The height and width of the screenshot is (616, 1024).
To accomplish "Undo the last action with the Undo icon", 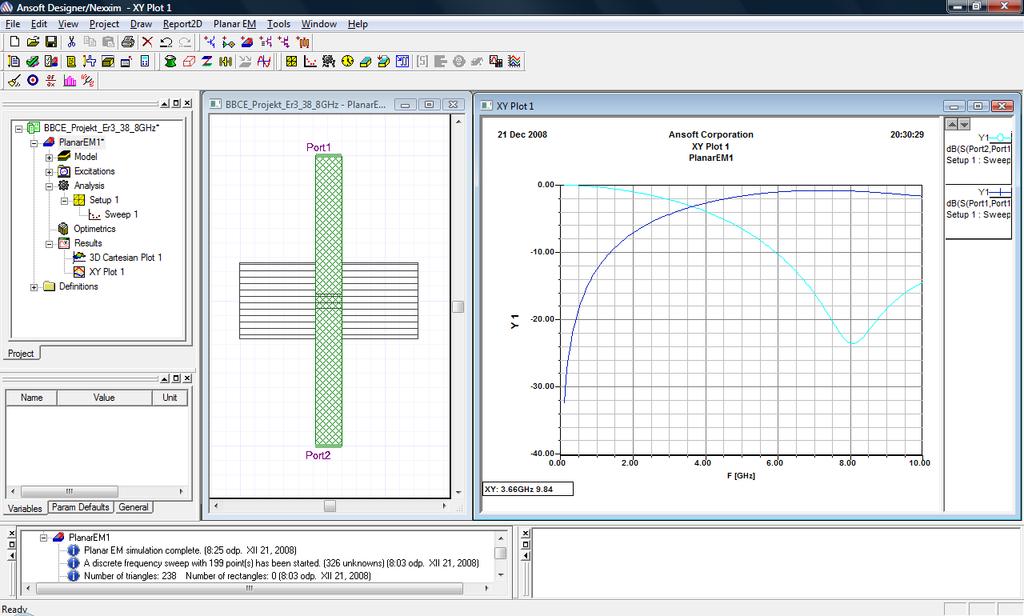I will (166, 42).
